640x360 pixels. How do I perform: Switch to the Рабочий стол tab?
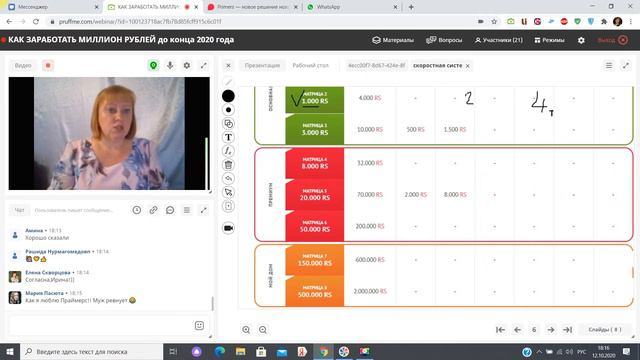tap(310, 65)
